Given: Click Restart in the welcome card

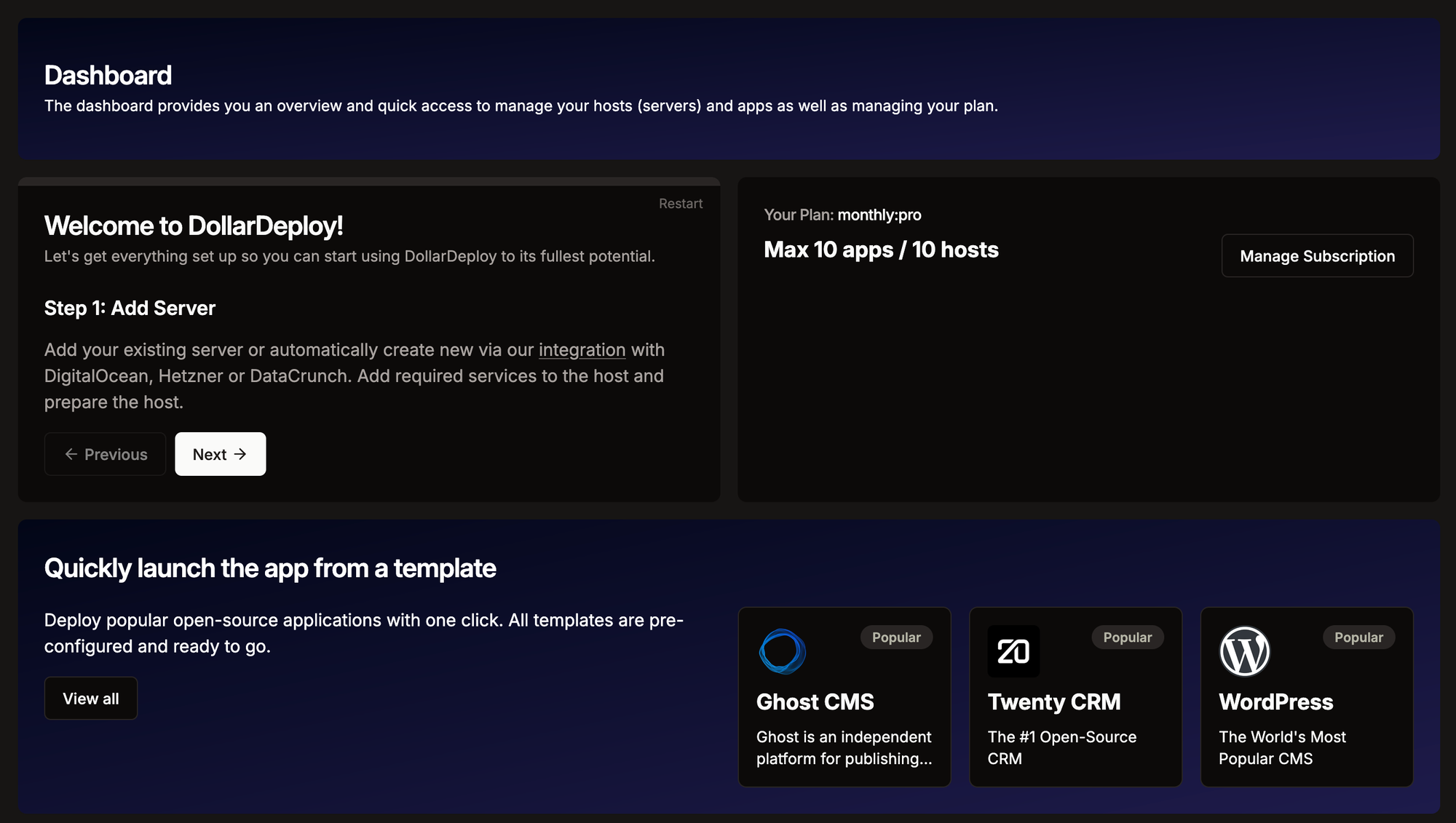Looking at the screenshot, I should coord(681,204).
